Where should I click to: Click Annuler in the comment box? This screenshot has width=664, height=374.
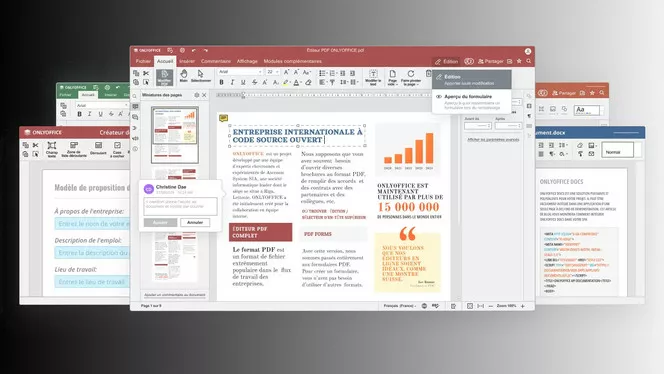coord(195,222)
